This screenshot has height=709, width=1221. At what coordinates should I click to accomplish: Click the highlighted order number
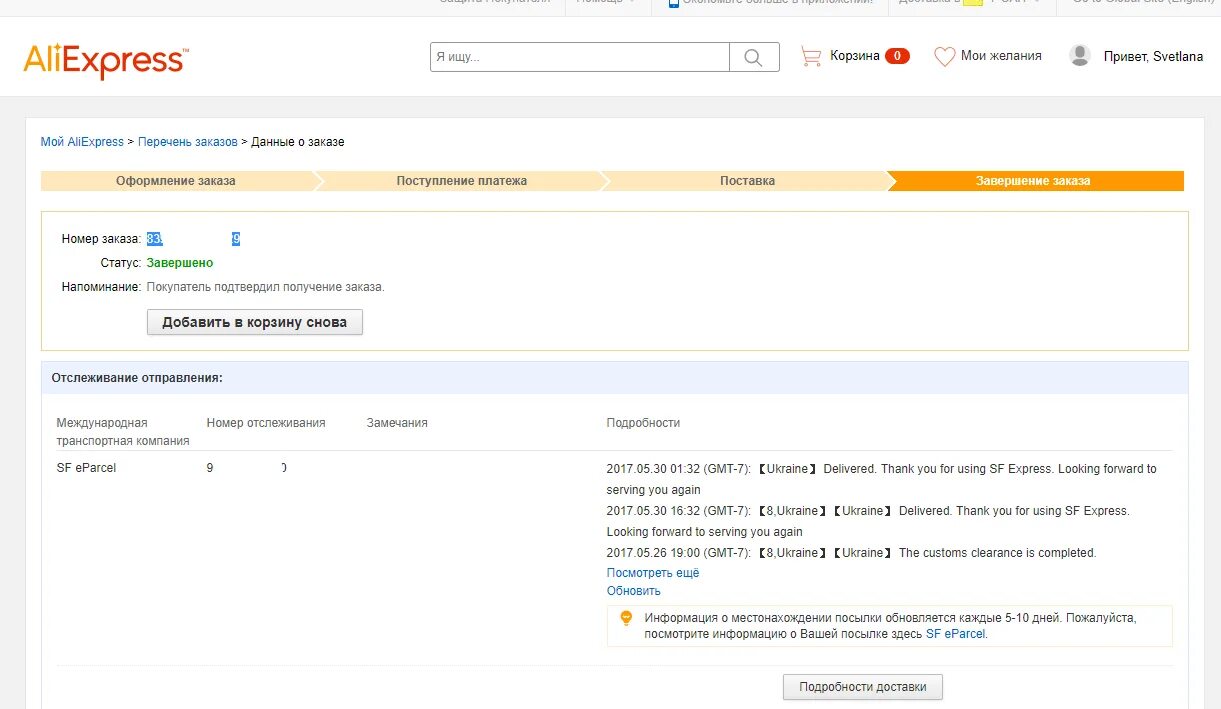(193, 239)
